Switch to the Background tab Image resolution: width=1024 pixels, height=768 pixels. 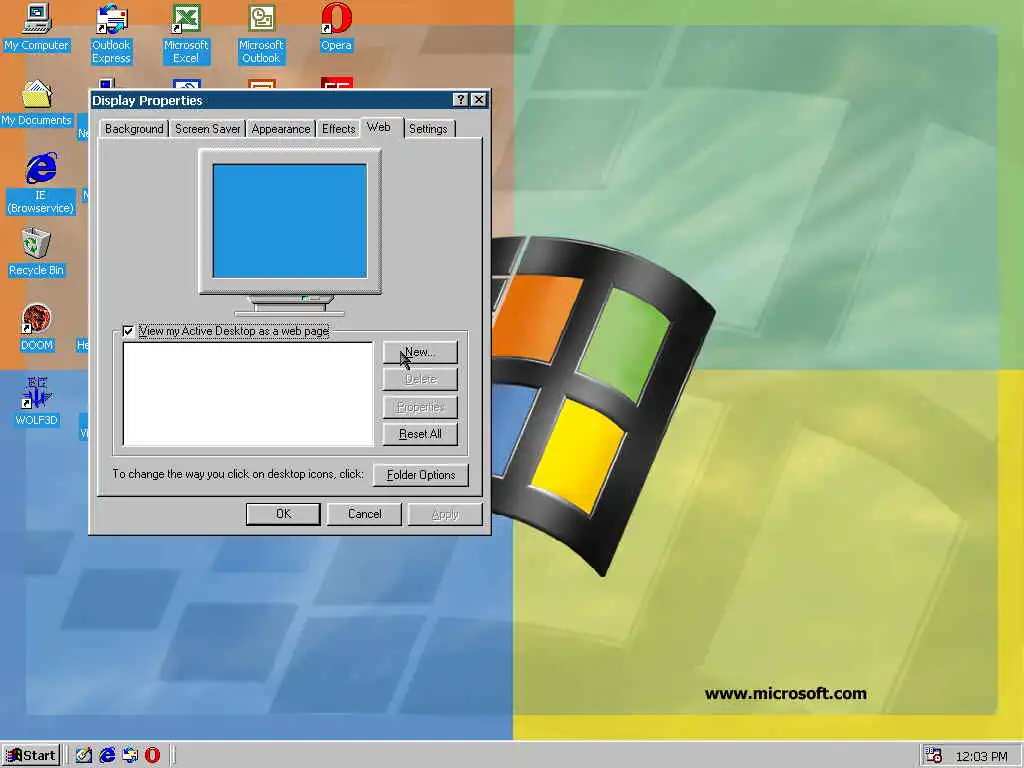tap(134, 129)
